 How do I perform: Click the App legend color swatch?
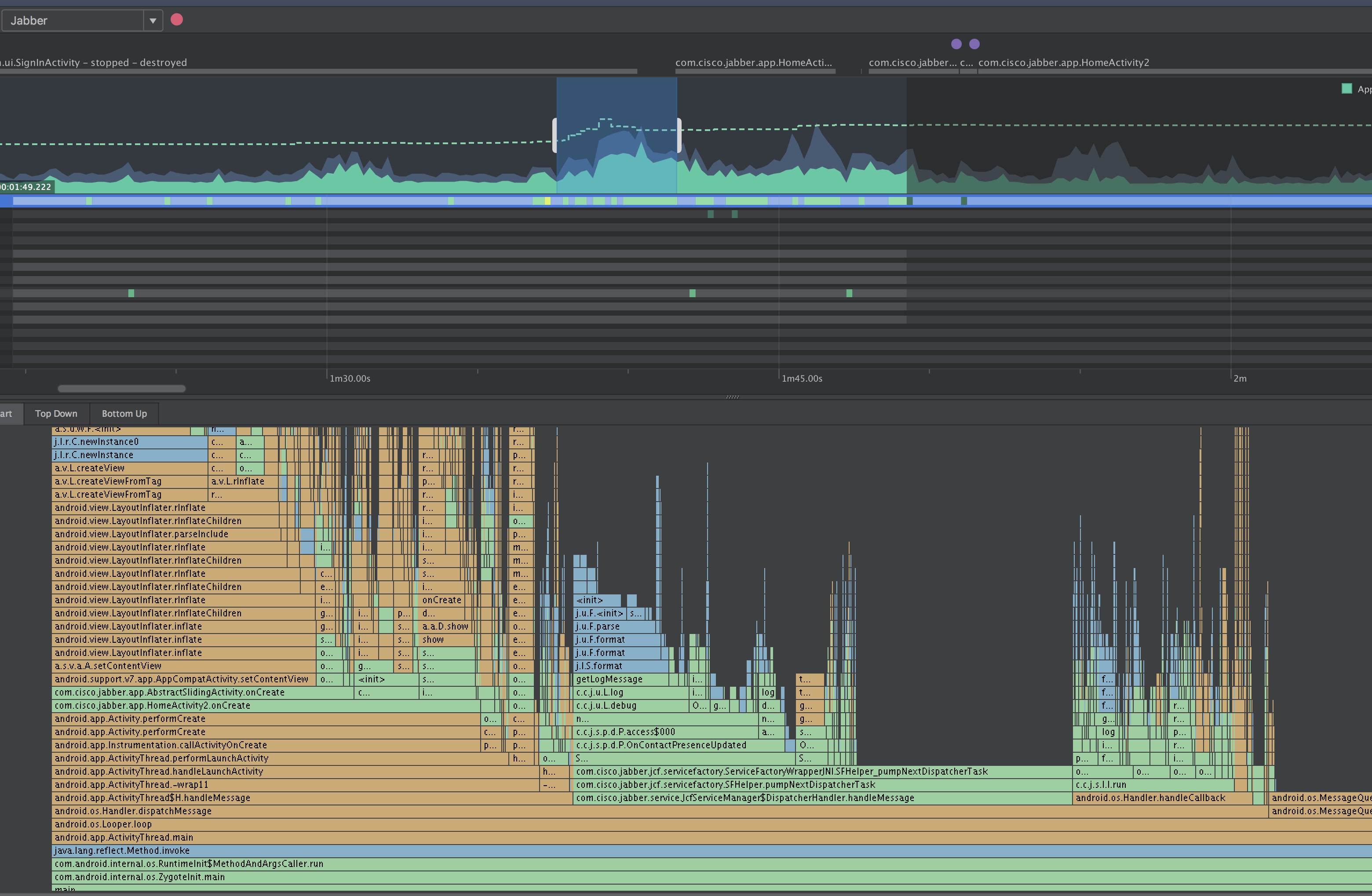coord(1346,88)
